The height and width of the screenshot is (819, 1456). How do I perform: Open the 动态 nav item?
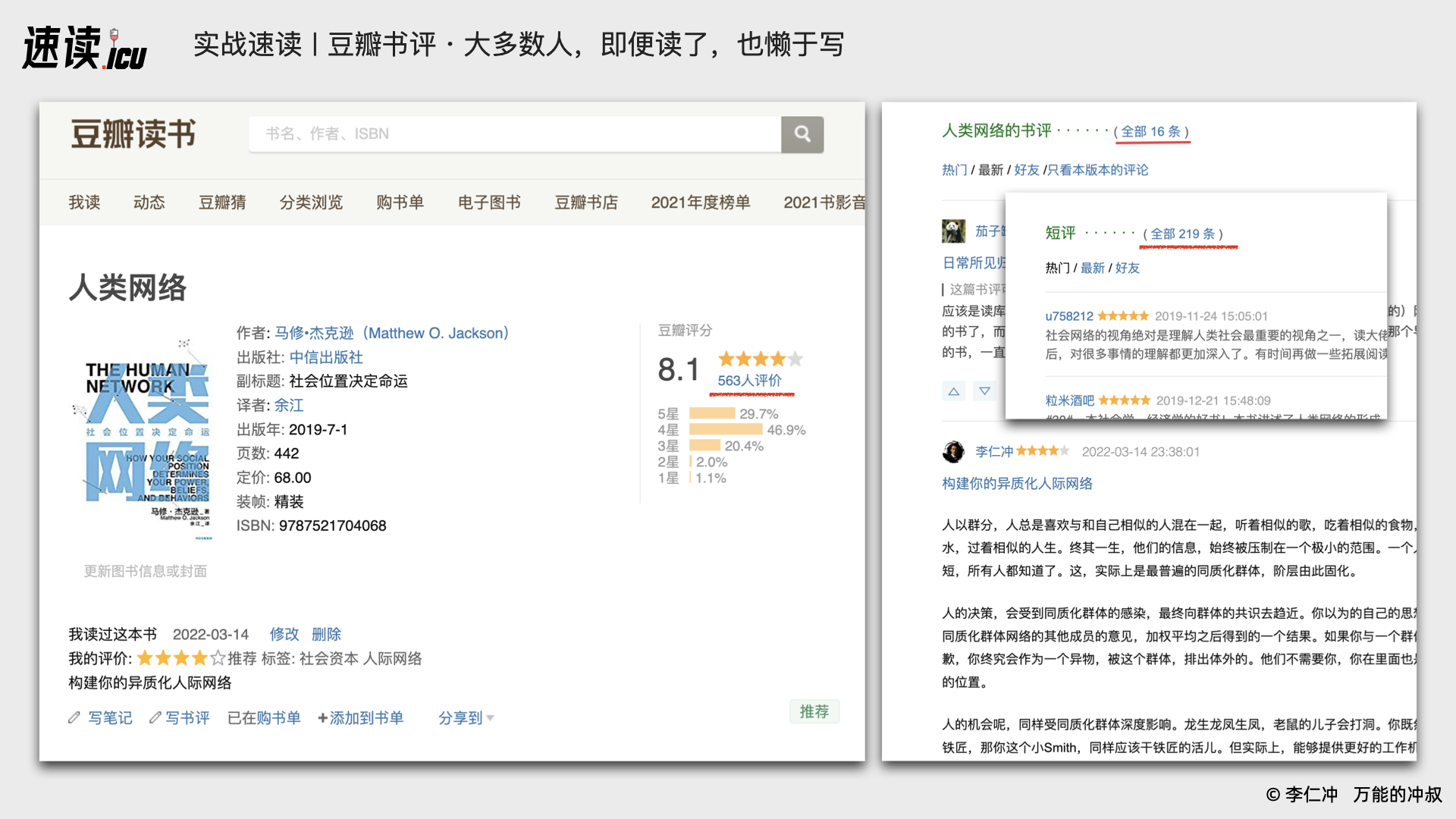click(x=149, y=202)
